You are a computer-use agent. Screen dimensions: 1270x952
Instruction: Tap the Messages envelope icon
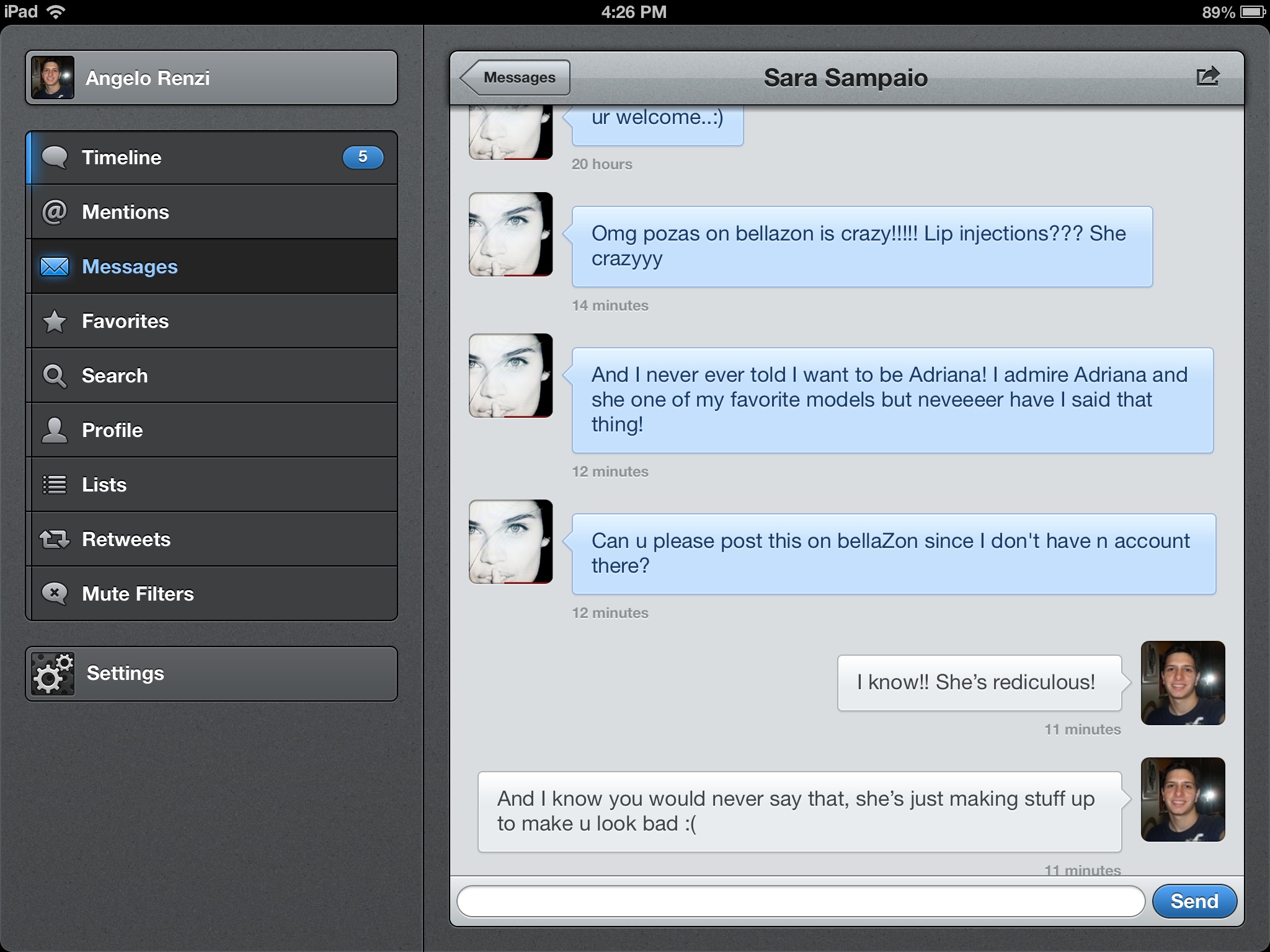click(55, 267)
